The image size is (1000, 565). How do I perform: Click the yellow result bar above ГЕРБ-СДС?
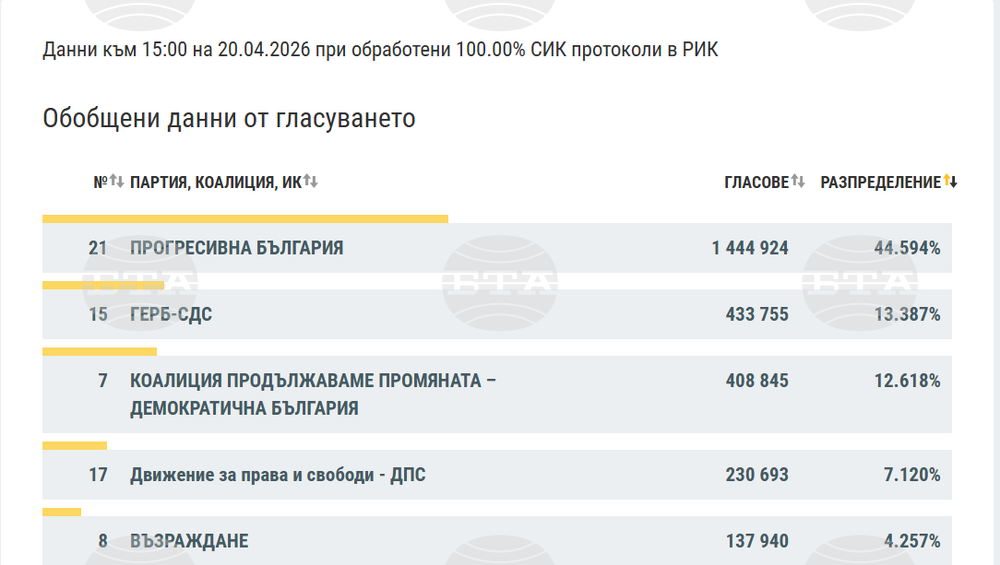click(103, 285)
